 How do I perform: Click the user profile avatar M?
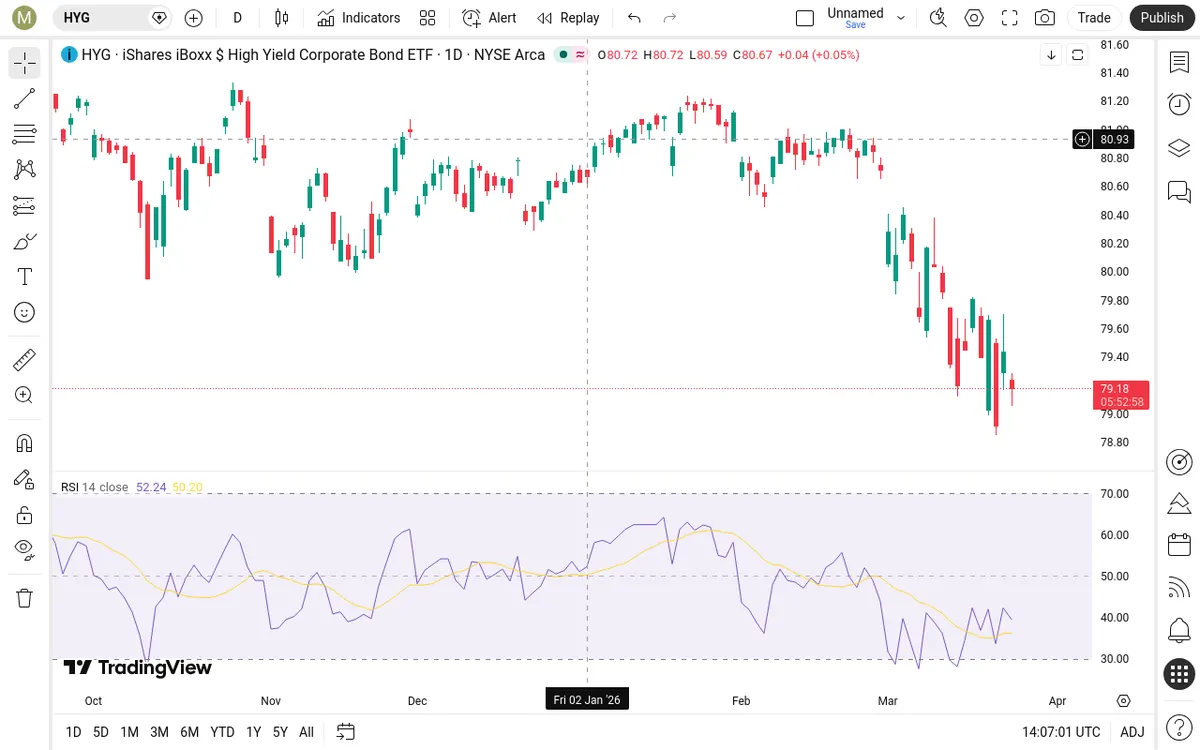click(x=25, y=17)
